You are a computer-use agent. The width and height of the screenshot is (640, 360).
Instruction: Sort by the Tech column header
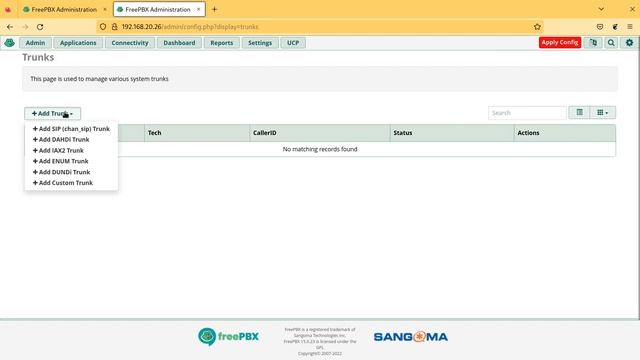197,133
